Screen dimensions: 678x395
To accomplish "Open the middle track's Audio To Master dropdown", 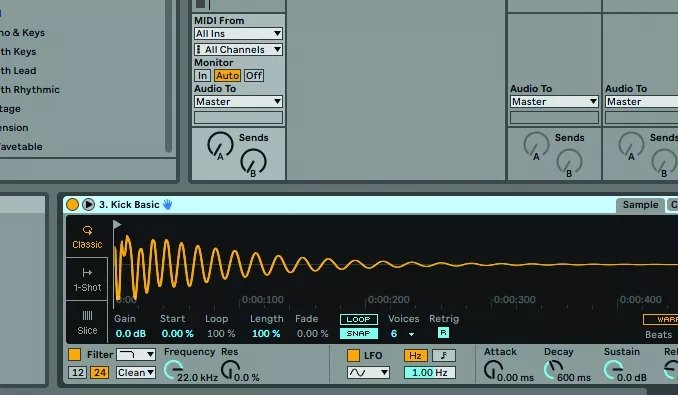I will tap(554, 102).
